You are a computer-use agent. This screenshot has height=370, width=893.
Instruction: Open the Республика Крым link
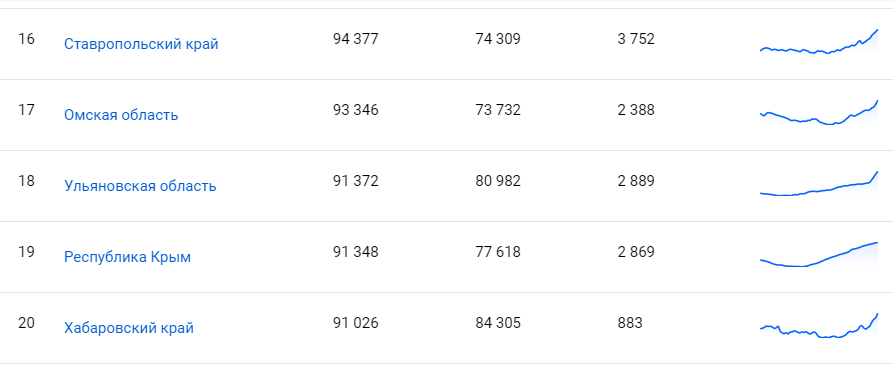pos(127,257)
